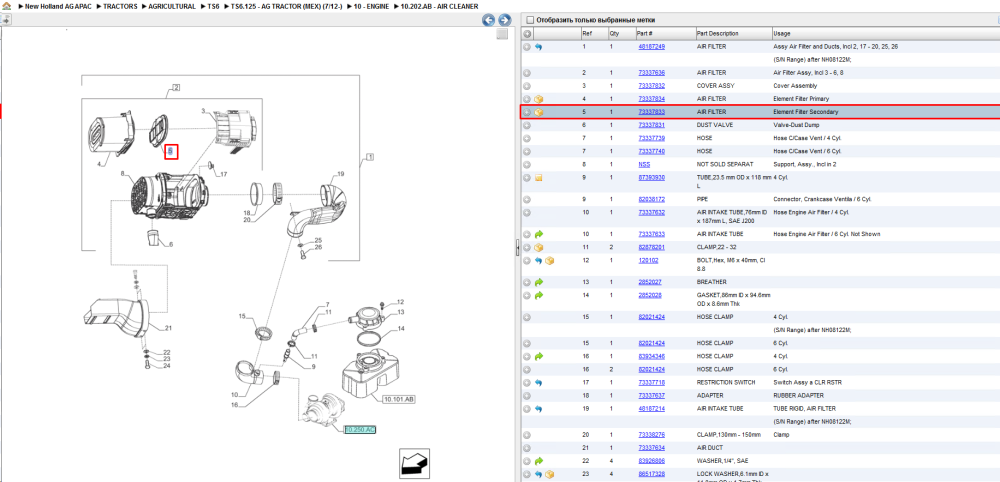Open 'AGRICULTURAL' breadcrumb
The width and height of the screenshot is (1000, 482).
click(x=172, y=6)
